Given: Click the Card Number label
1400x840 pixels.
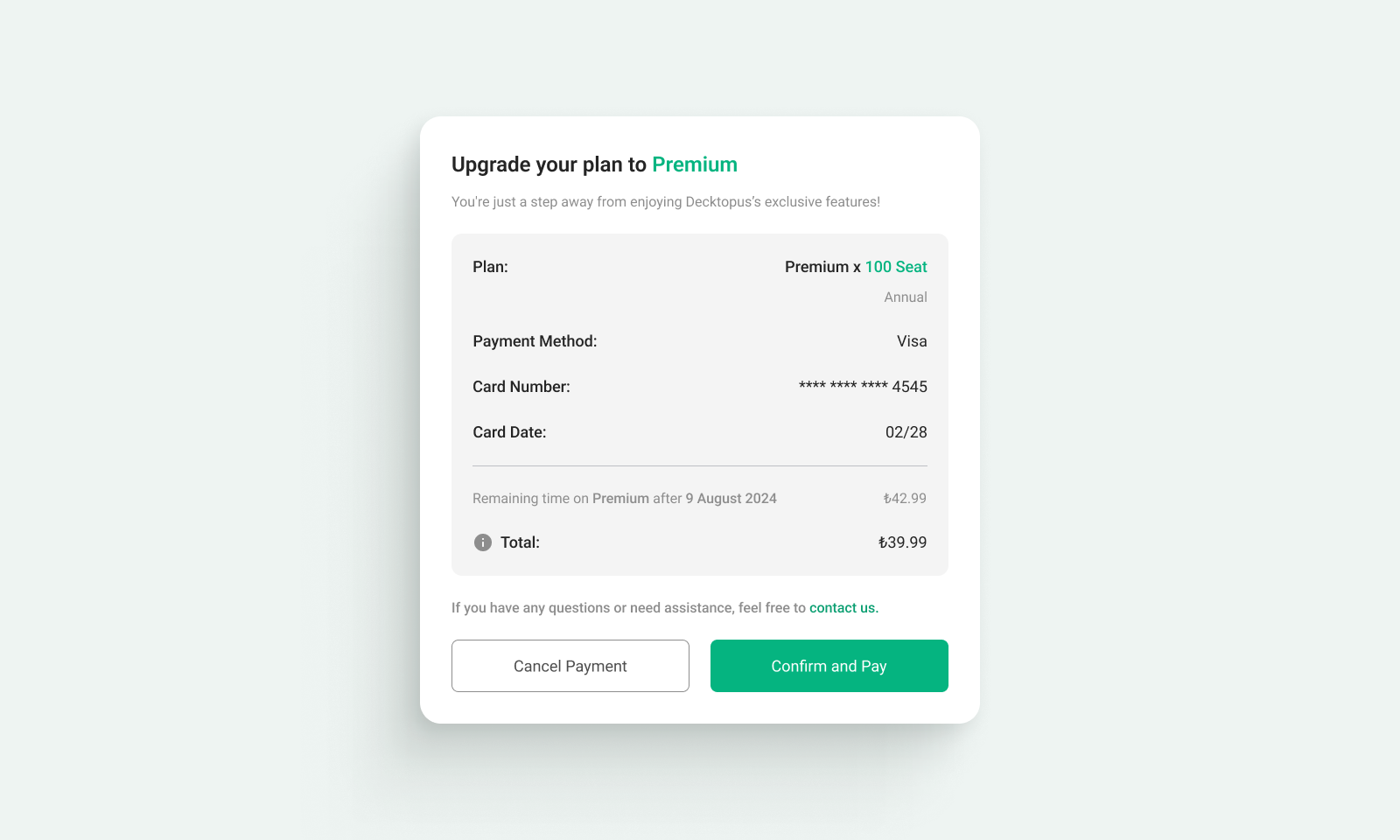Looking at the screenshot, I should point(521,386).
